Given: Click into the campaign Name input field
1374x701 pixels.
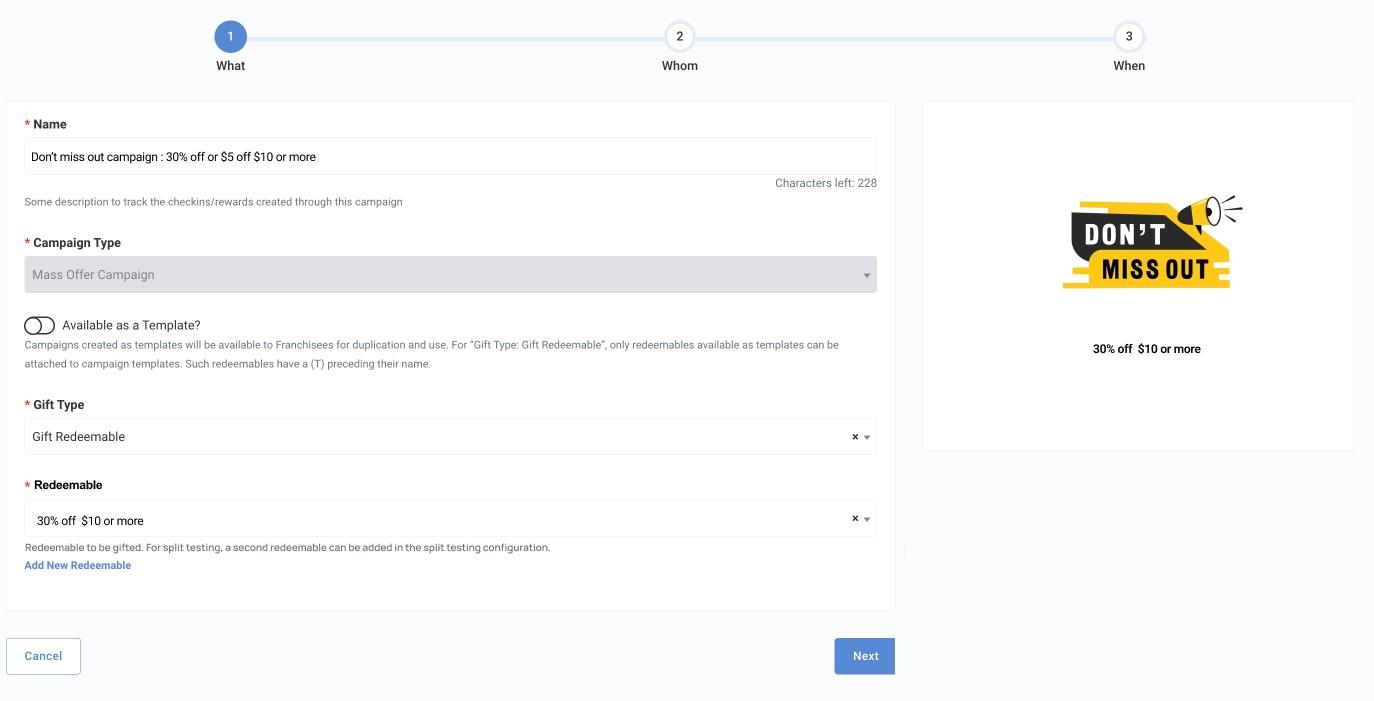Looking at the screenshot, I should (x=450, y=156).
